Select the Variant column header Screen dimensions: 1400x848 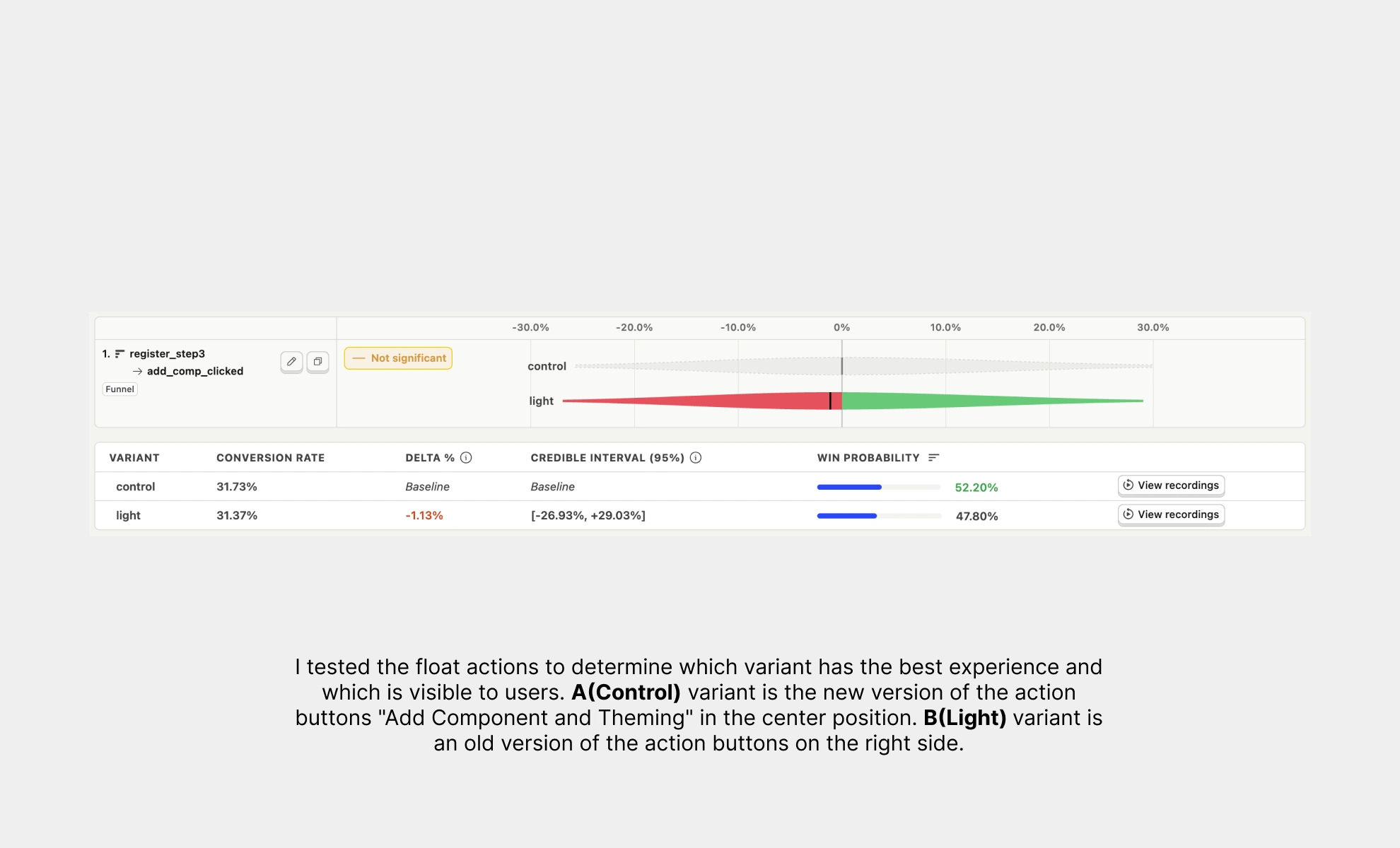135,457
